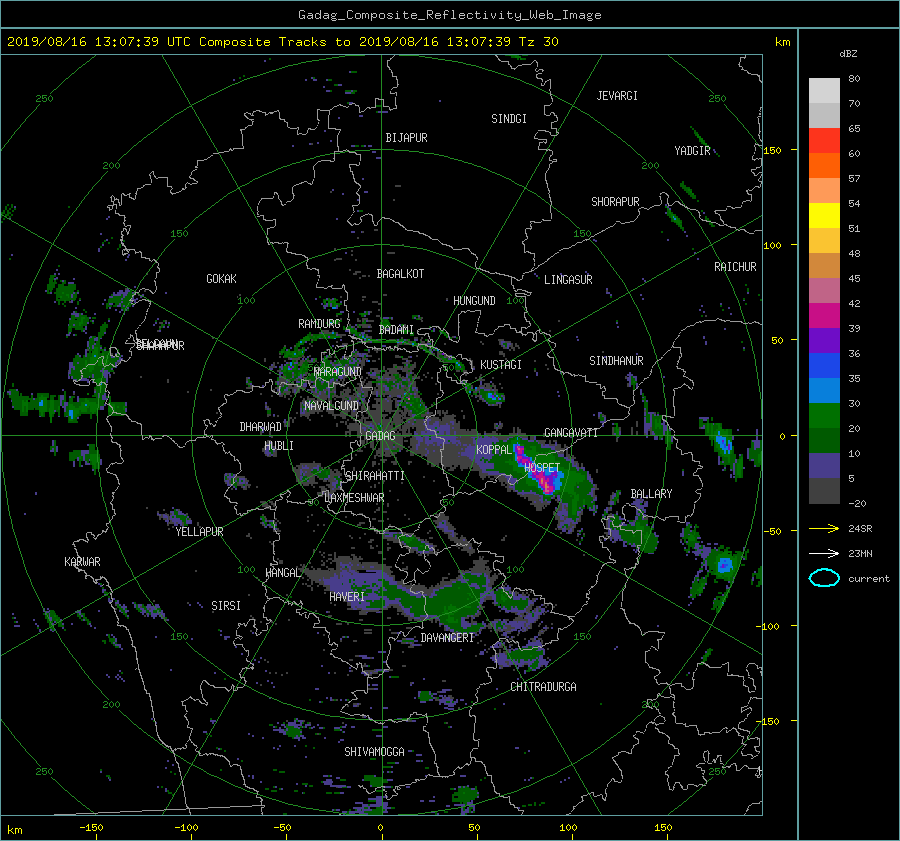Click the DHARWAD city label
The width and height of the screenshot is (900, 841).
pos(261,427)
